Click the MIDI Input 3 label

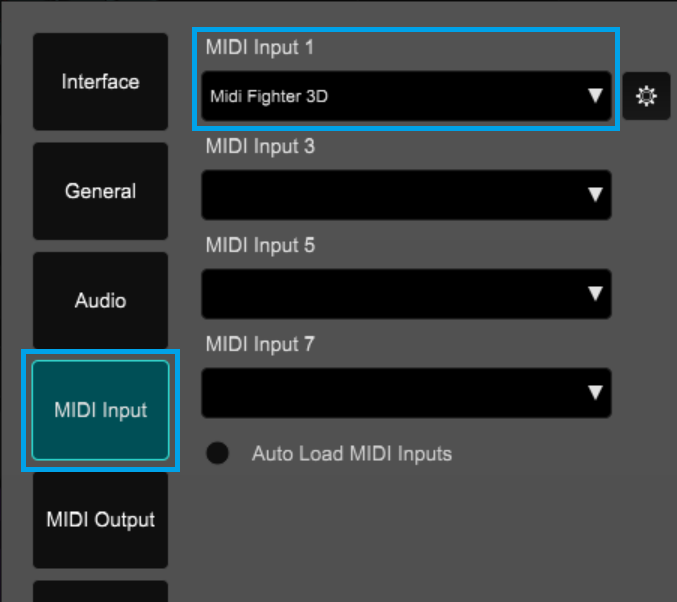(x=259, y=147)
